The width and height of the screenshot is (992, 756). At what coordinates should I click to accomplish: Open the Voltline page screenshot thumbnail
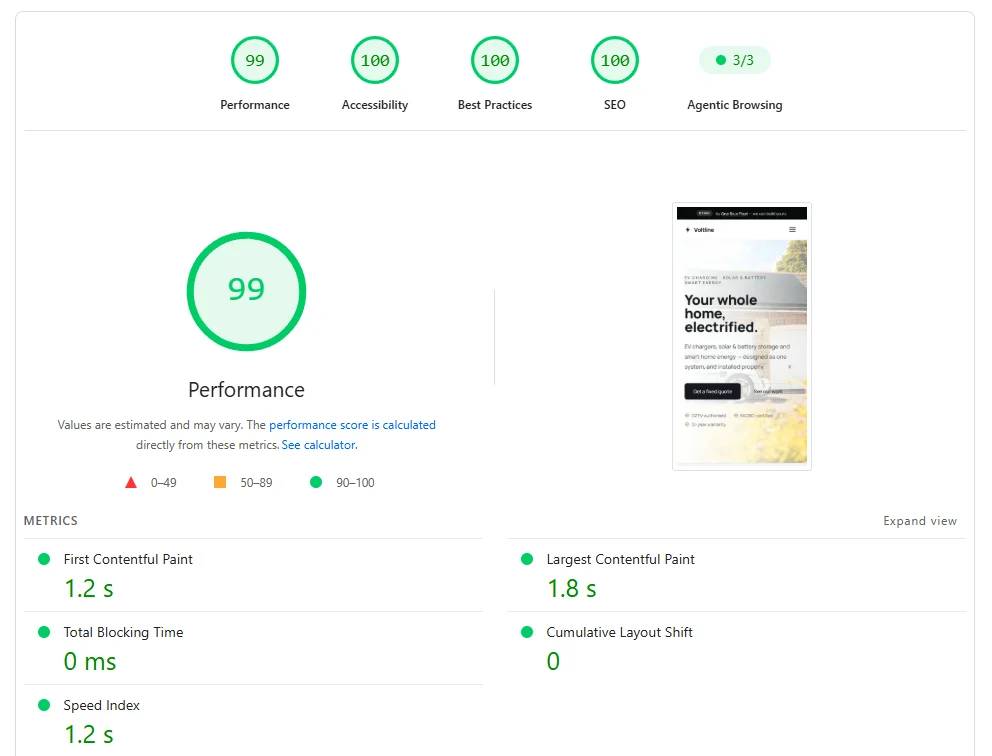coord(741,336)
